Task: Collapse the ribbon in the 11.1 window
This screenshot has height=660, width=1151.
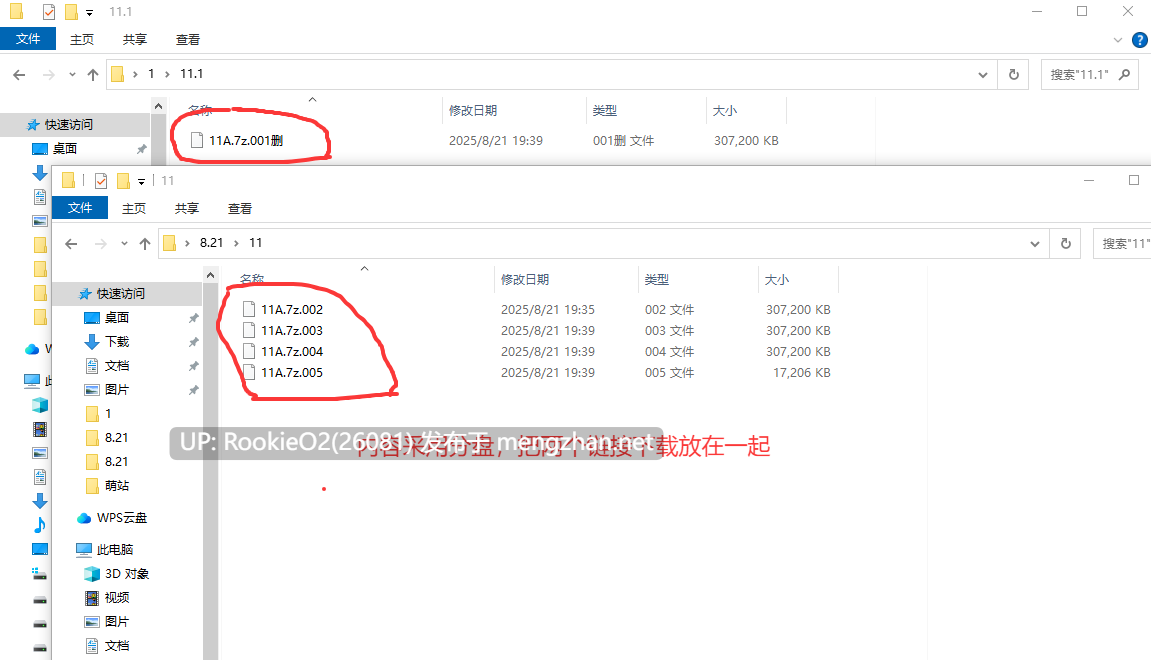Action: (1118, 40)
